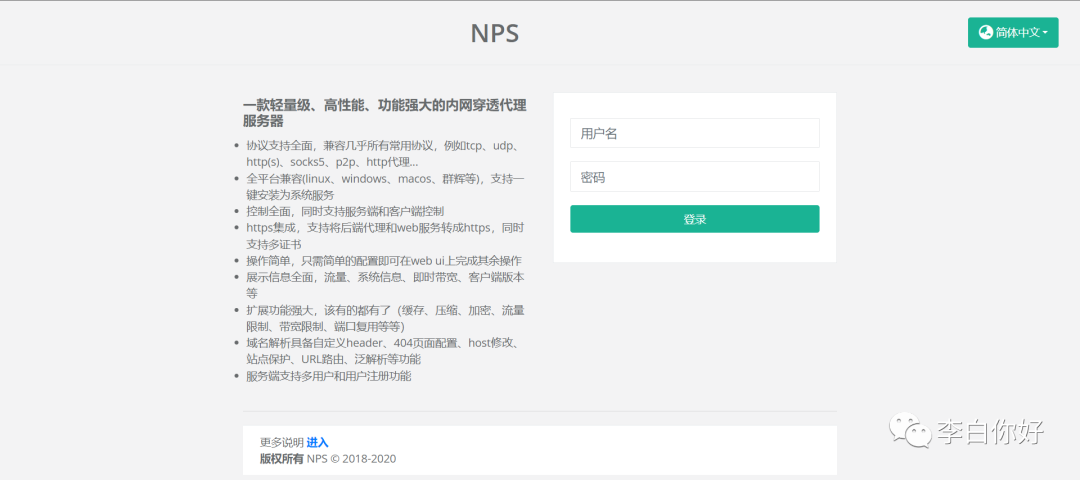This screenshot has height=480, width=1080.
Task: Focus the 用户名 username field
Action: [694, 133]
